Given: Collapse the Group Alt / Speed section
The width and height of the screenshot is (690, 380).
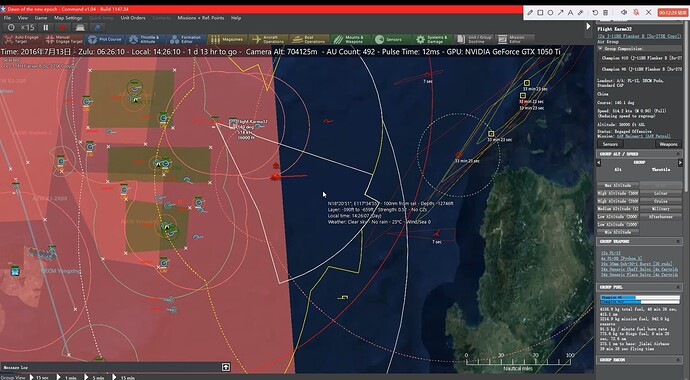Looking at the screenshot, I should tap(678, 154).
